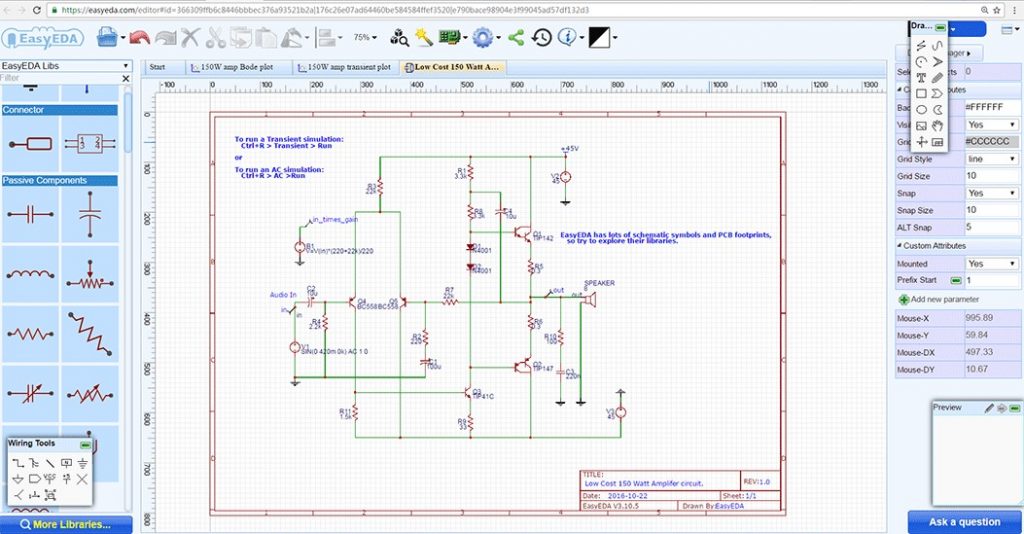Click the ALT Snap value field
1024x534 pixels.
(992, 227)
